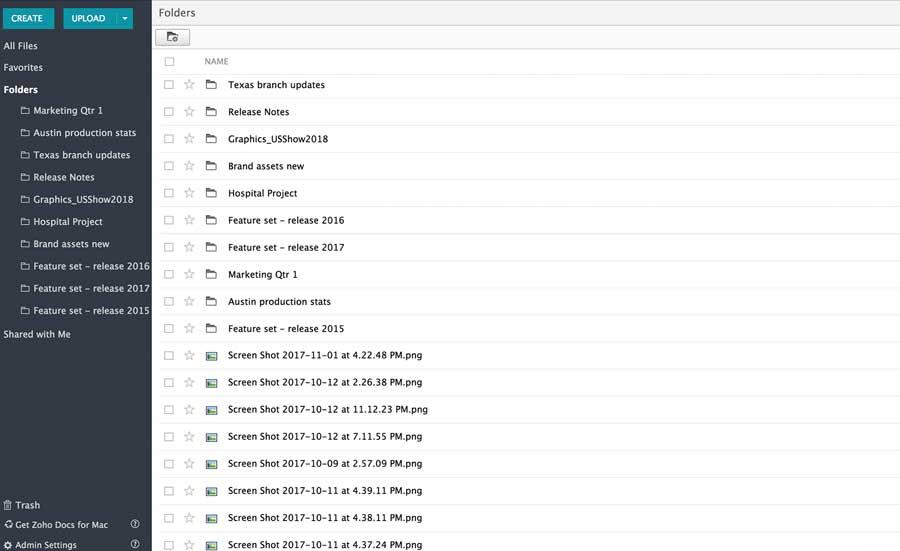
Task: Click the new folder toolbar icon
Action: (x=172, y=37)
